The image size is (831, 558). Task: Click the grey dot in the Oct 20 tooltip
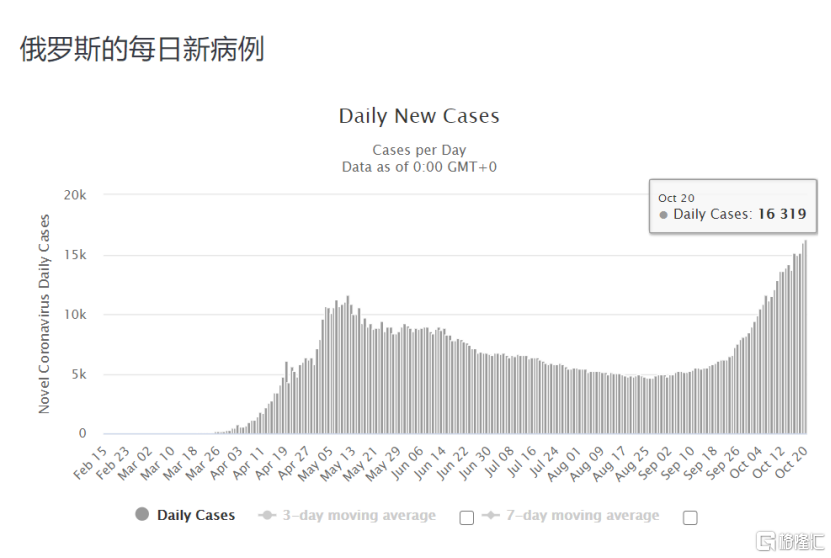point(663,215)
